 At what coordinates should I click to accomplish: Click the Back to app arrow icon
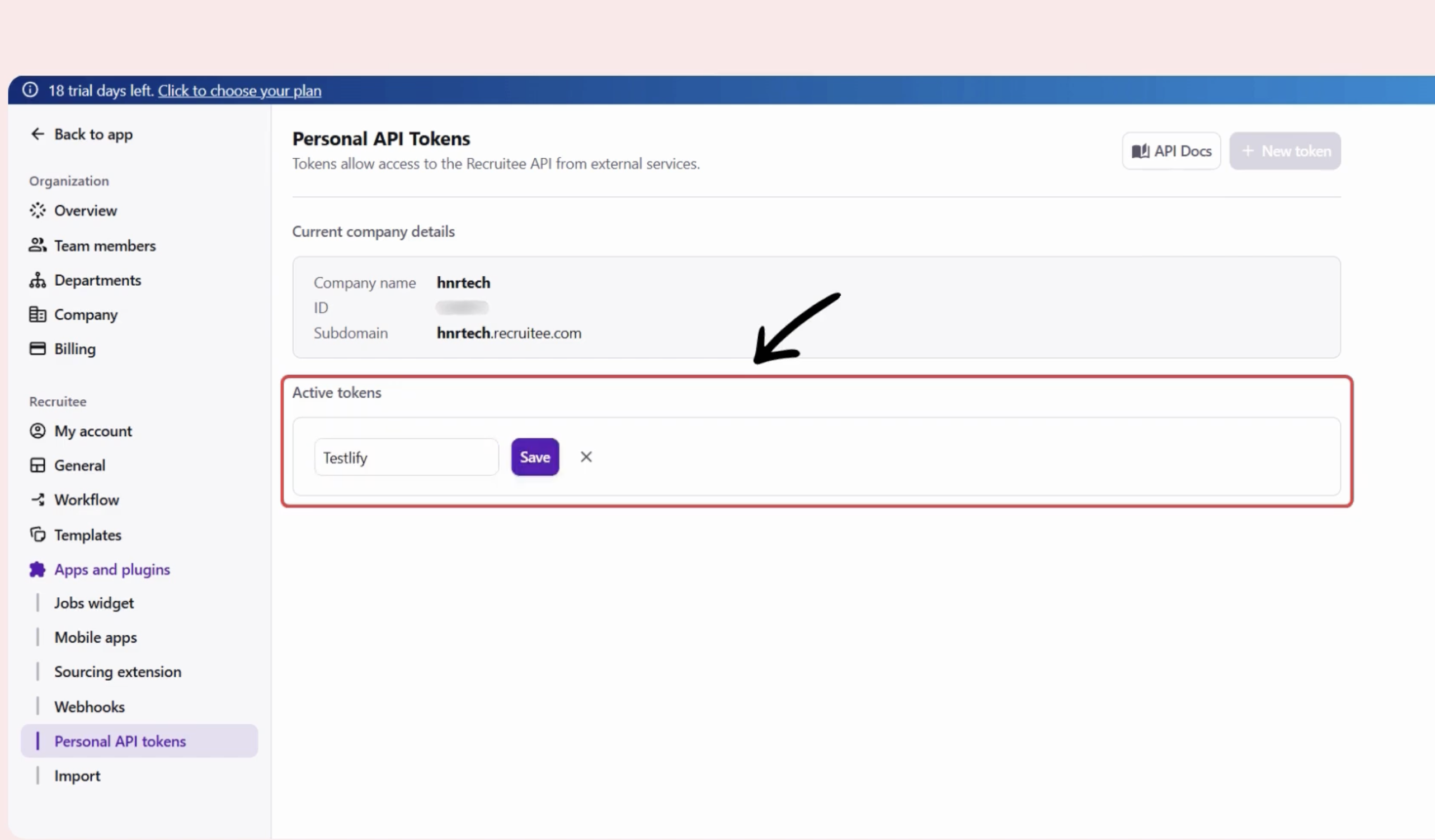(x=37, y=134)
